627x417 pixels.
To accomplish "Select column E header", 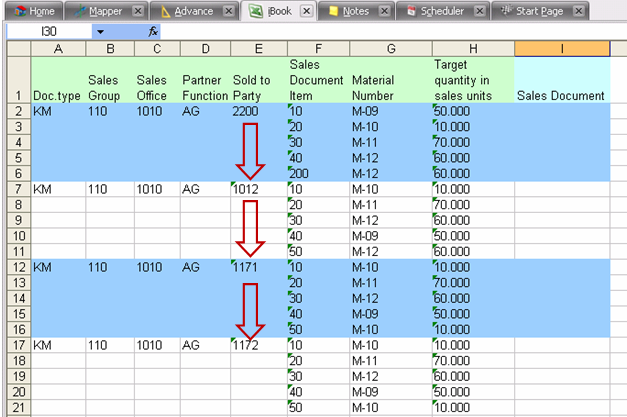I will point(258,49).
